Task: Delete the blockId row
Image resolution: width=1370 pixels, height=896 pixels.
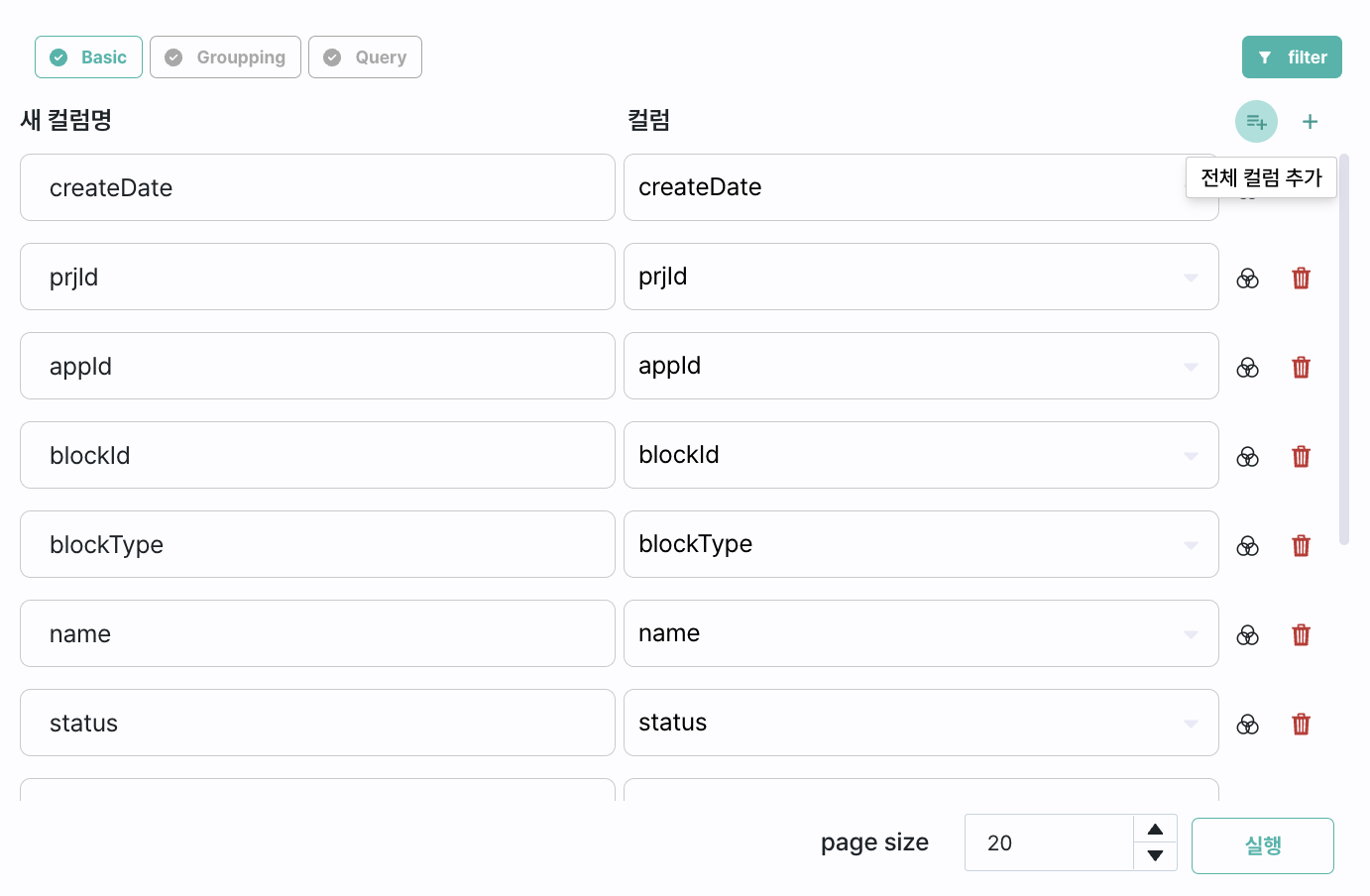Action: click(1302, 456)
